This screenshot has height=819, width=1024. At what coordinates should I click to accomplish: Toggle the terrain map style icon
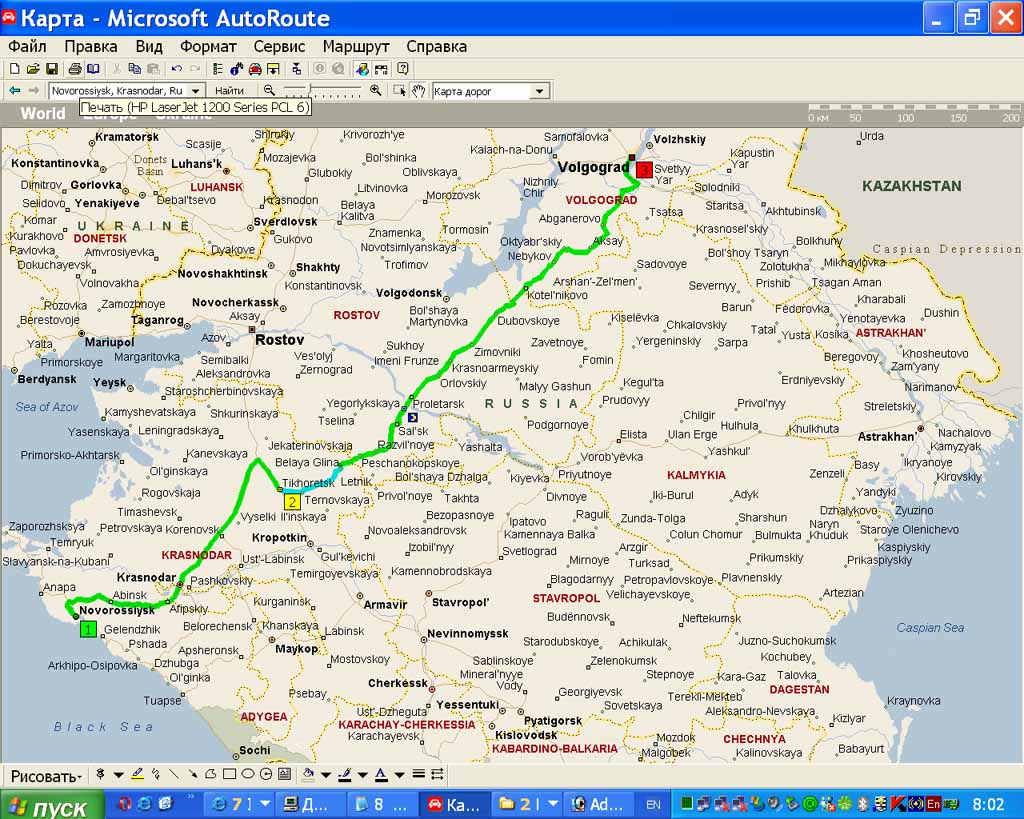[362, 69]
